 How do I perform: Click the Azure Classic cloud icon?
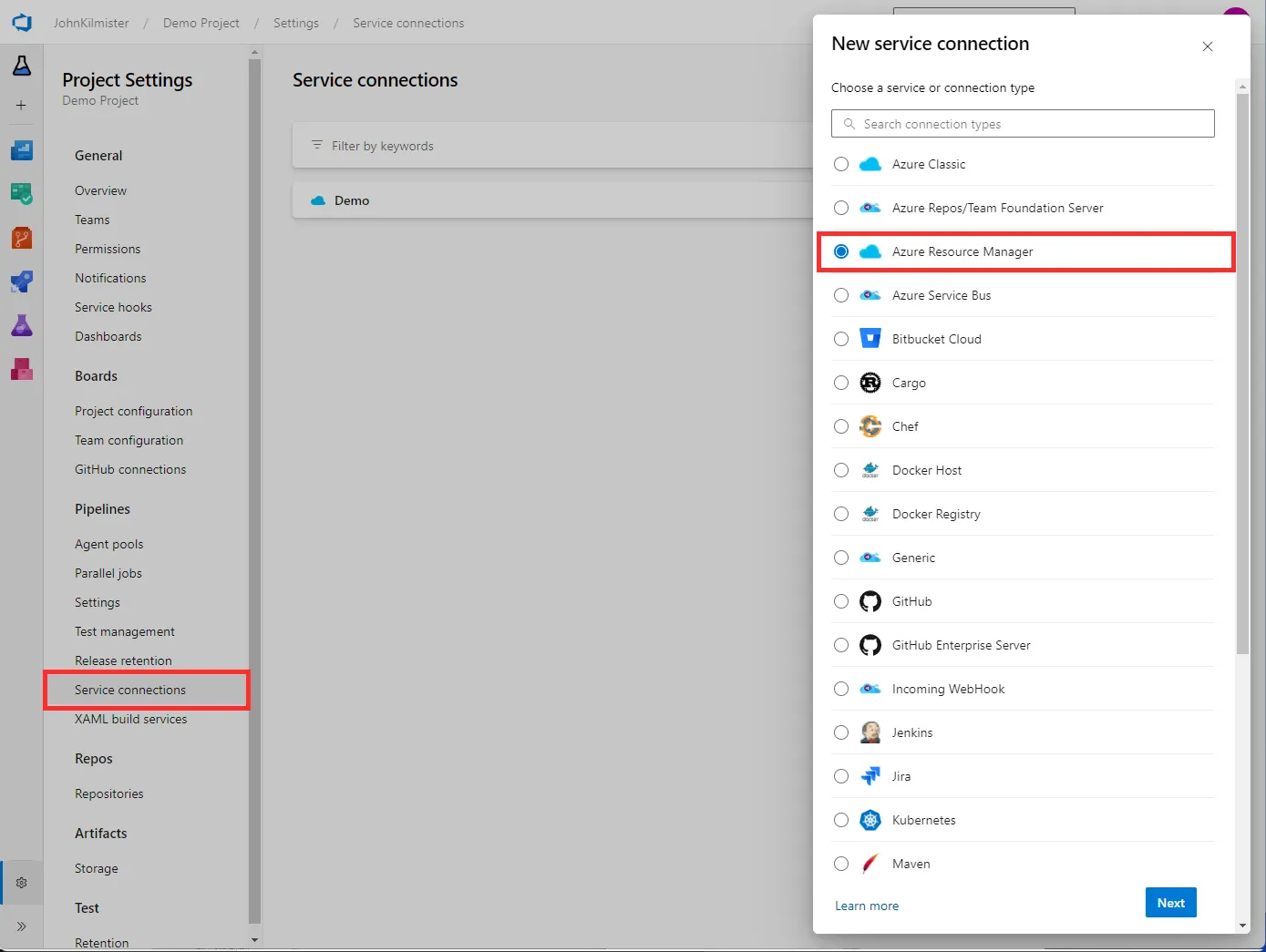pos(870,164)
